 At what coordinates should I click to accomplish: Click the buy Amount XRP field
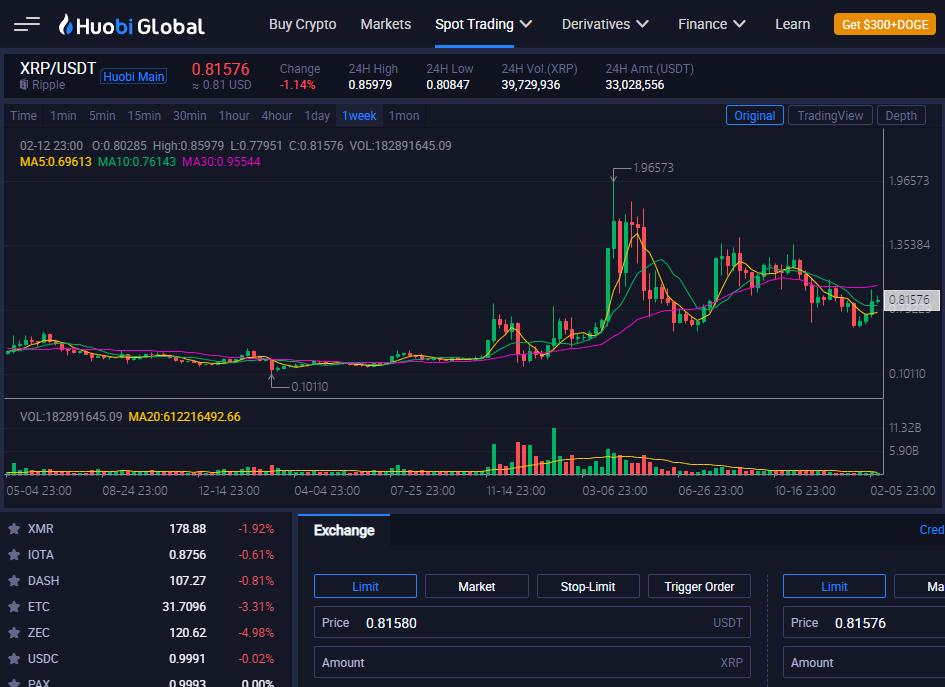(532, 662)
